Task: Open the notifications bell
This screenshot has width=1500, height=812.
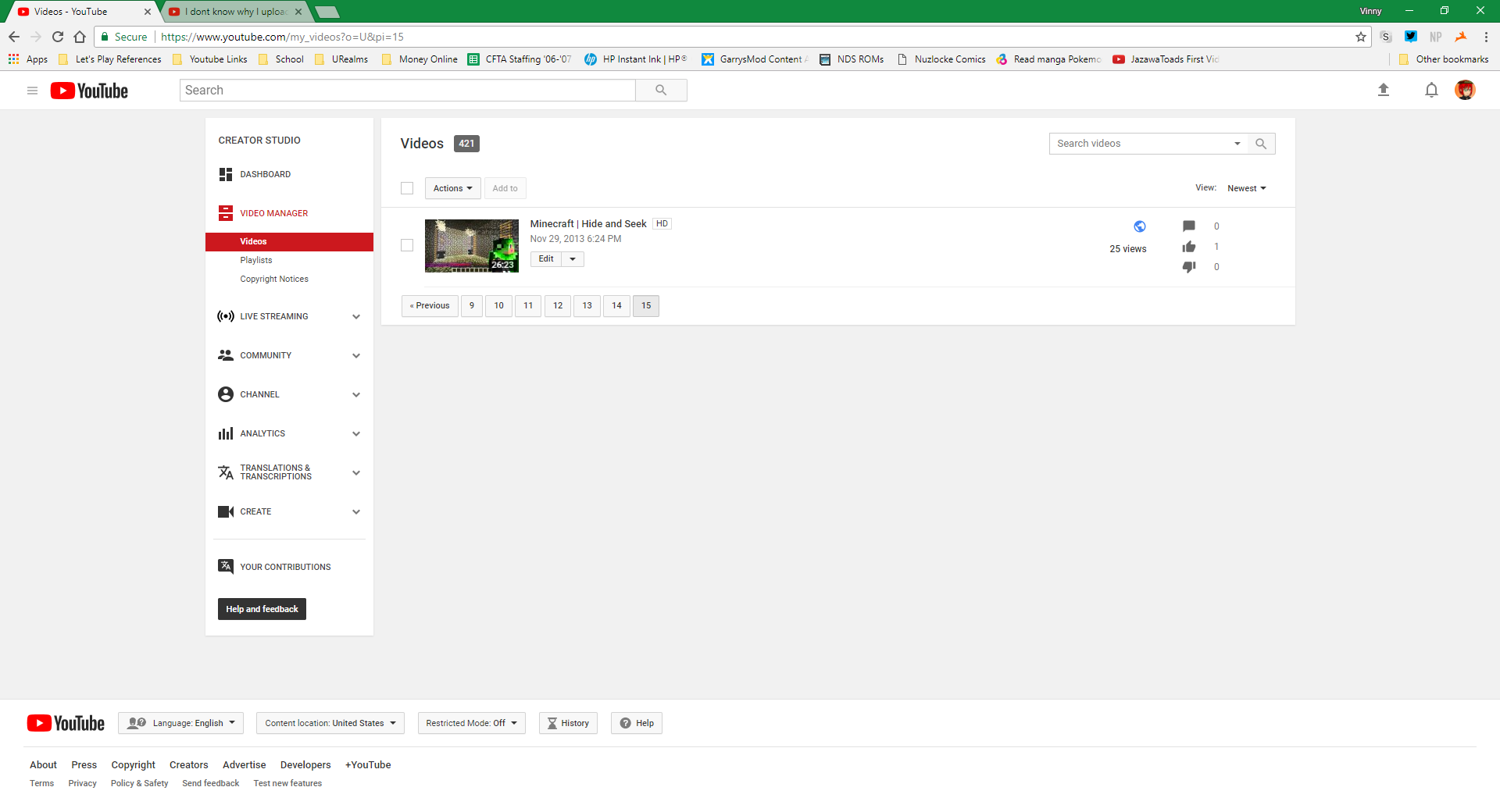Action: point(1431,90)
